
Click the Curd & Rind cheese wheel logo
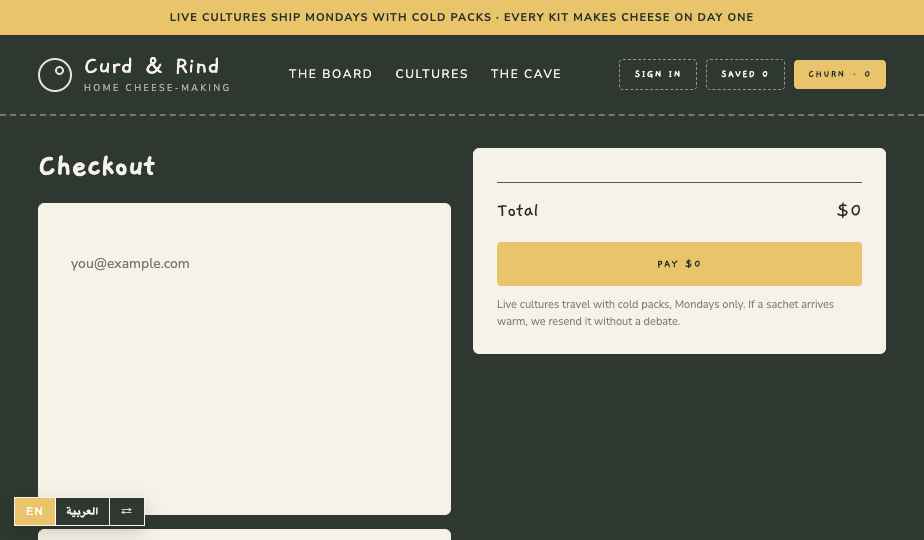[x=55, y=75]
